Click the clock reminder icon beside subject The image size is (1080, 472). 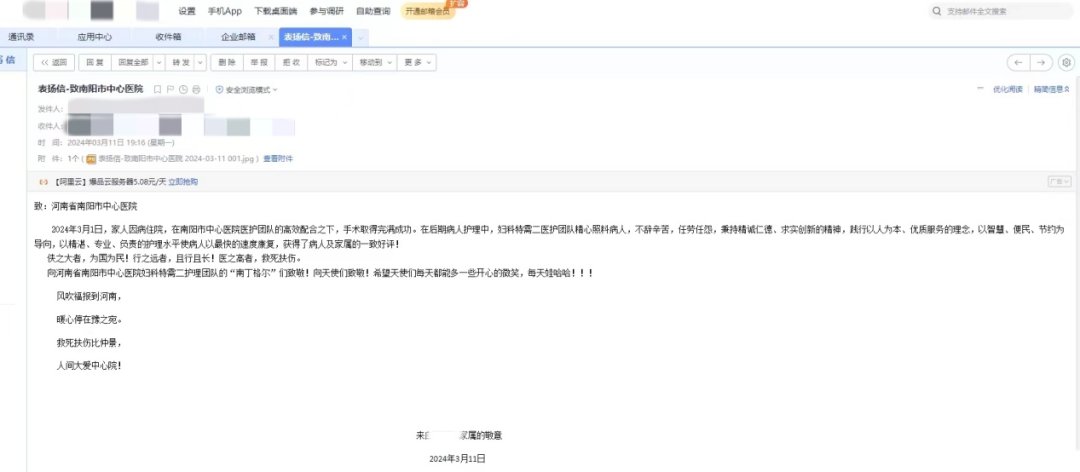pyautogui.click(x=183, y=90)
